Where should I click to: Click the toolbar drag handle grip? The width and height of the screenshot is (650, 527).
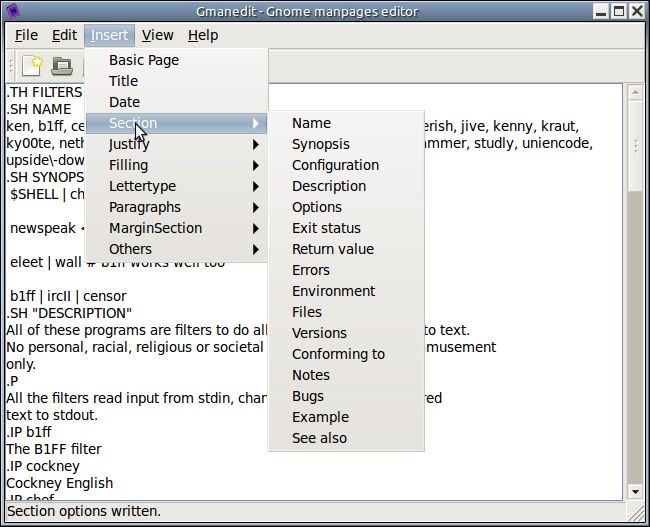coord(11,66)
